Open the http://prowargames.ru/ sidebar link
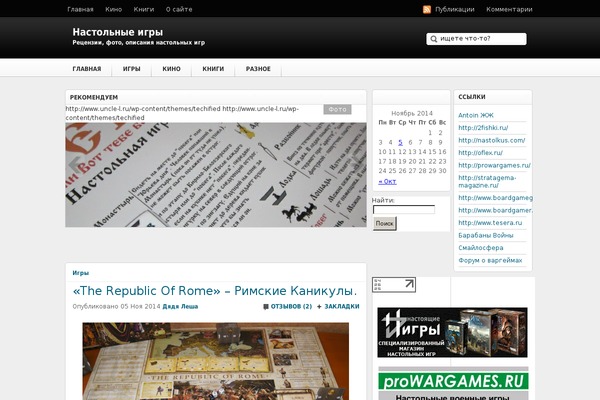The height and width of the screenshot is (400, 600). 494,165
